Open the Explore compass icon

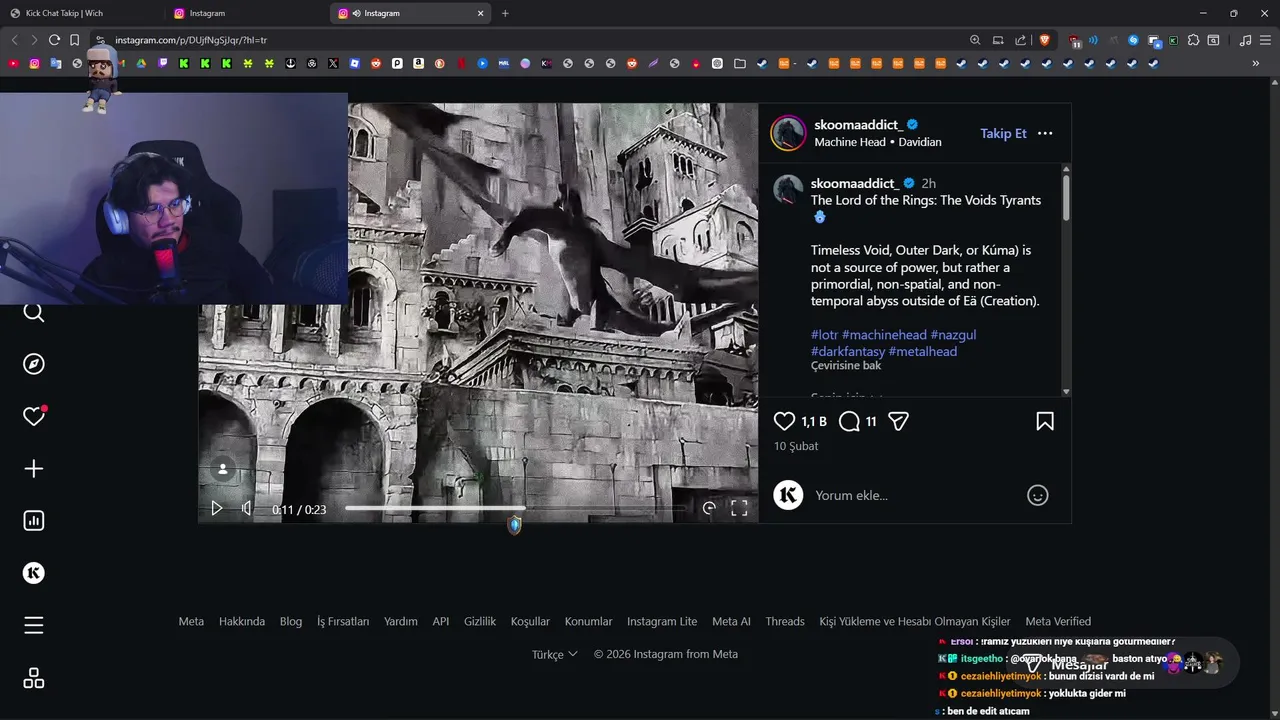34,364
